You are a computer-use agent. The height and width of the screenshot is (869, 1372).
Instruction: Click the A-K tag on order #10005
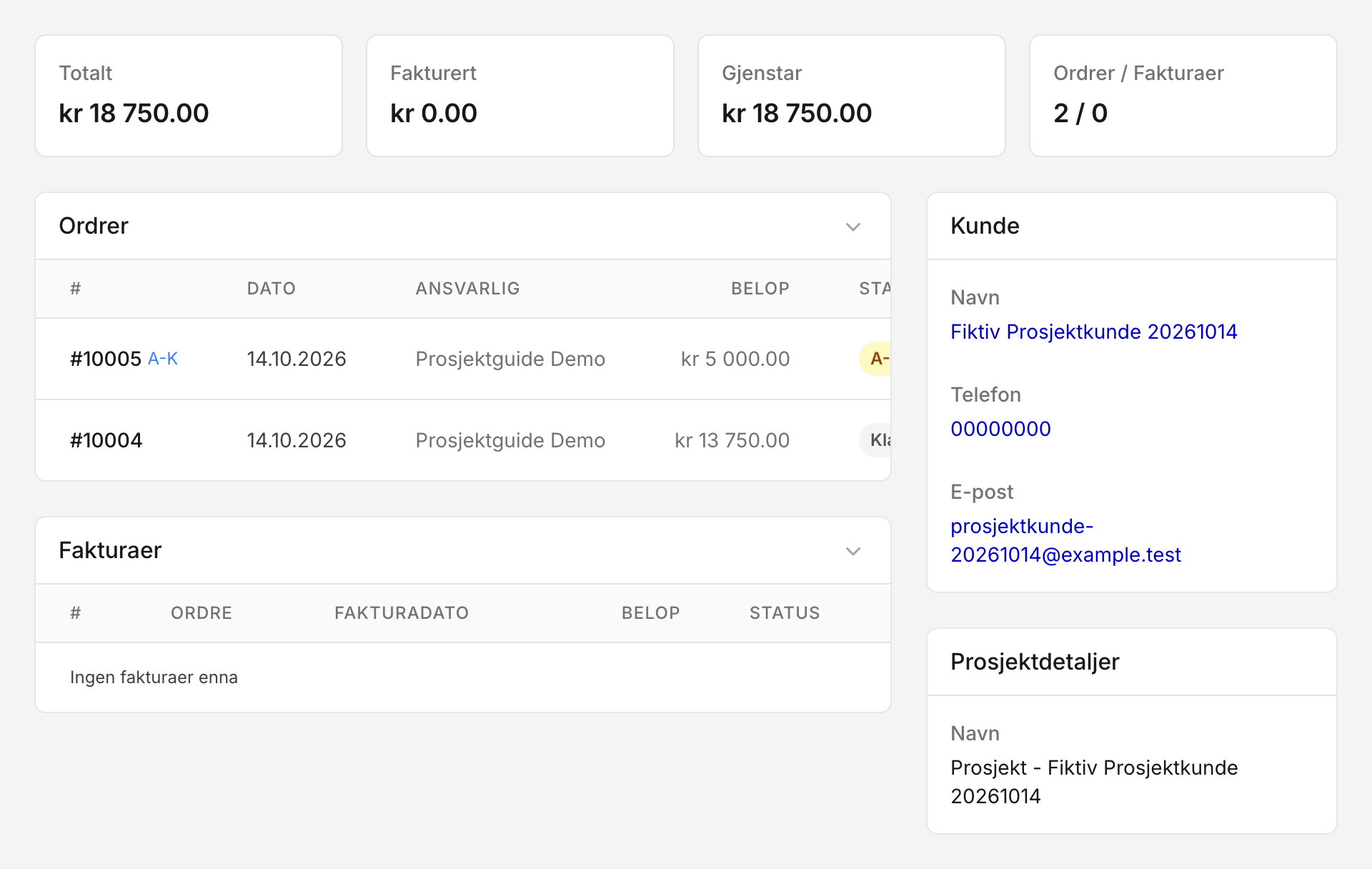click(x=163, y=359)
